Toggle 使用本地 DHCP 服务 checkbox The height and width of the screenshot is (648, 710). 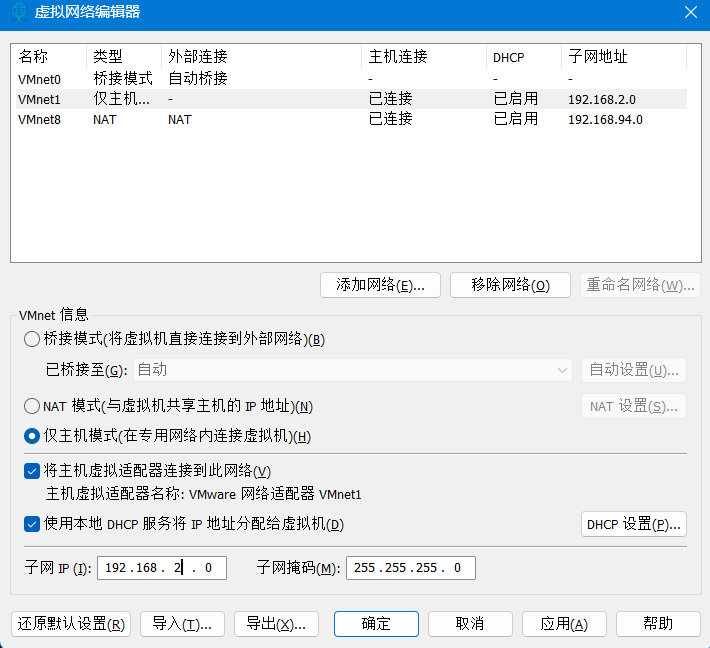(32, 524)
